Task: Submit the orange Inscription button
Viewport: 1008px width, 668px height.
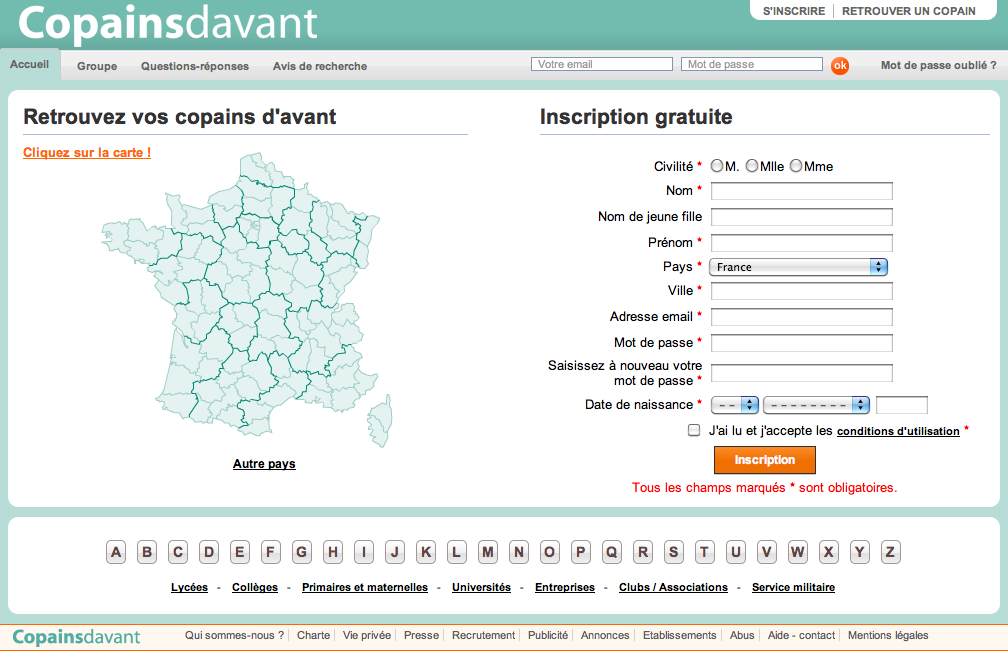Action: tap(765, 460)
